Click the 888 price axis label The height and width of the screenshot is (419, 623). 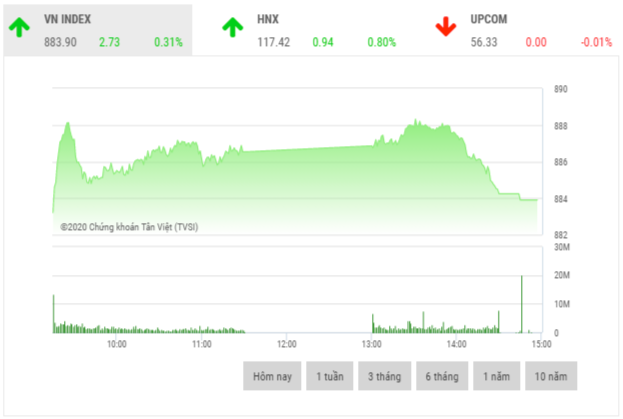(561, 126)
